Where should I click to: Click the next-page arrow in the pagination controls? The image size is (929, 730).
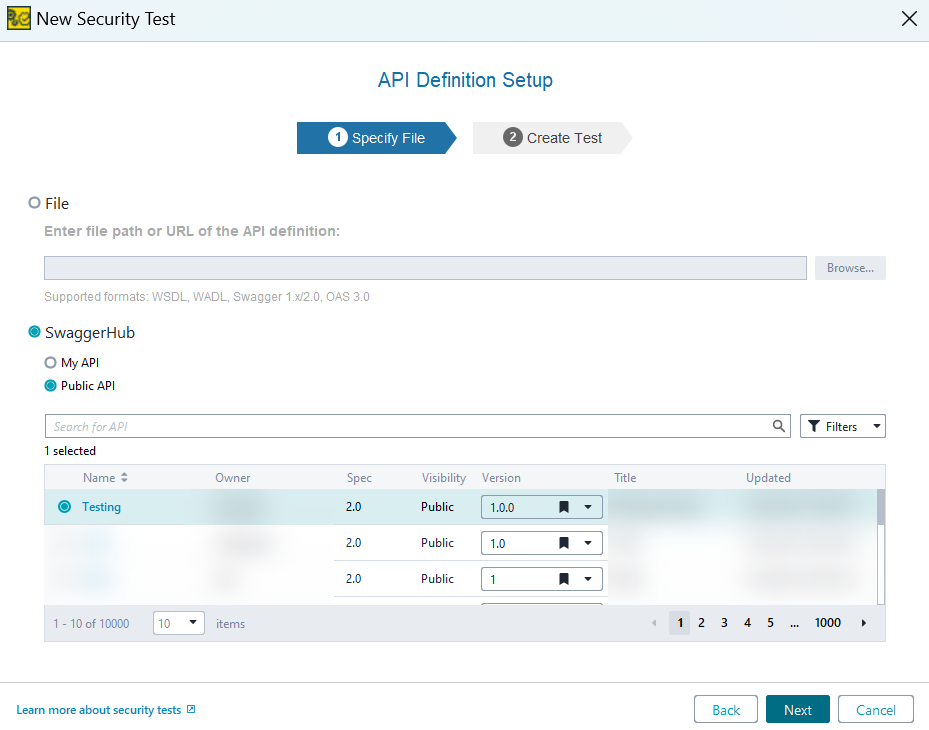[863, 622]
